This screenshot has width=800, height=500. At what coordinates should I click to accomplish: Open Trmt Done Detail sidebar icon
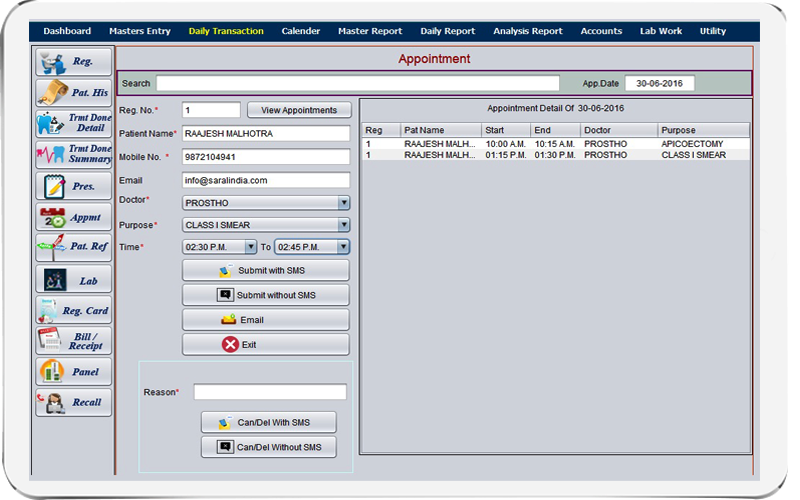[73, 123]
